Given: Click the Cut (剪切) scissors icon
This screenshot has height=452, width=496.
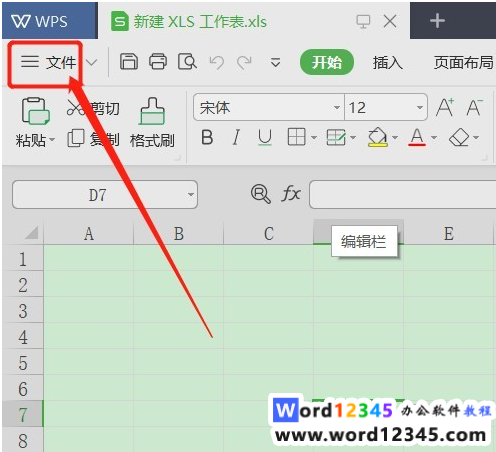Looking at the screenshot, I should click(x=76, y=108).
